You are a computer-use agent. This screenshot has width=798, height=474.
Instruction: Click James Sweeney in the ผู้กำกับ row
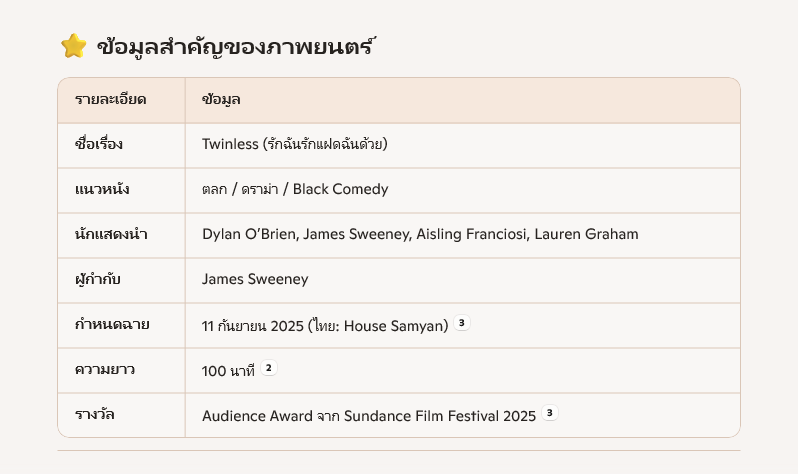pyautogui.click(x=254, y=279)
